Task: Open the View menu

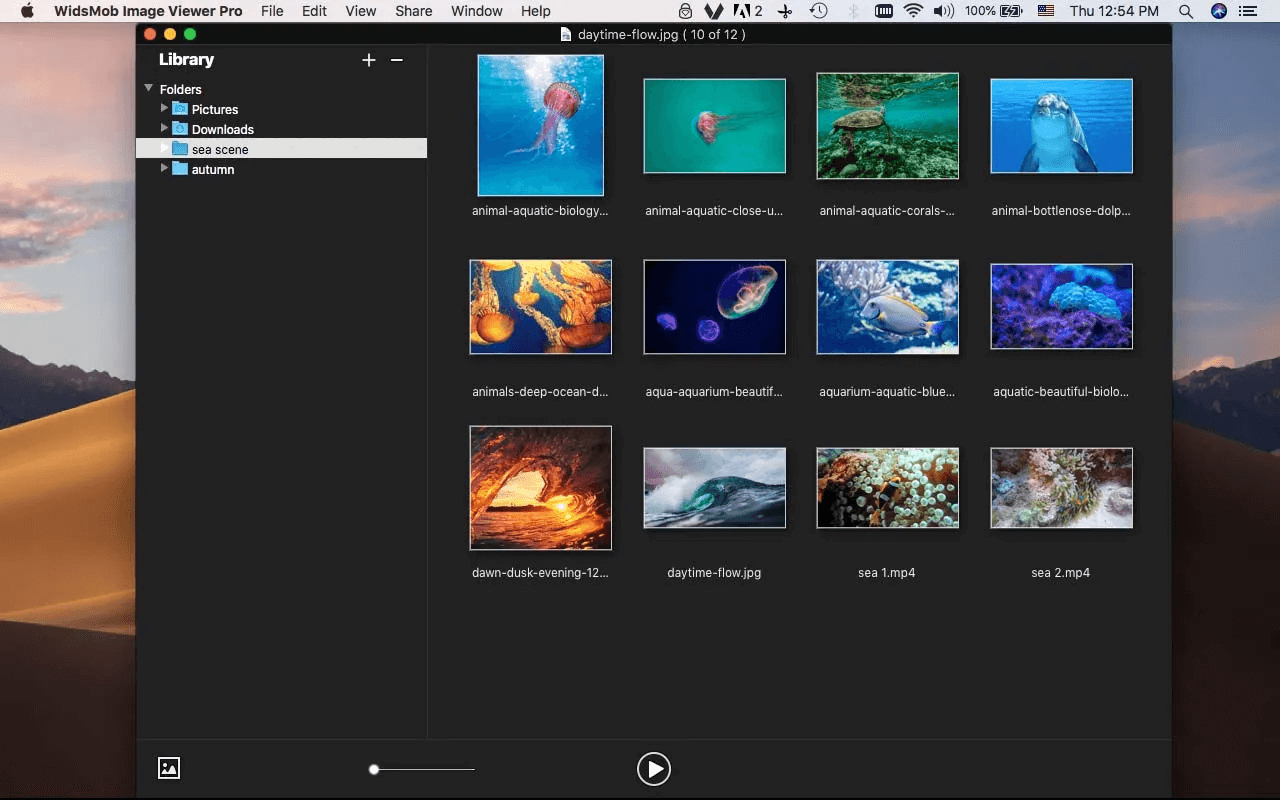Action: coord(360,11)
